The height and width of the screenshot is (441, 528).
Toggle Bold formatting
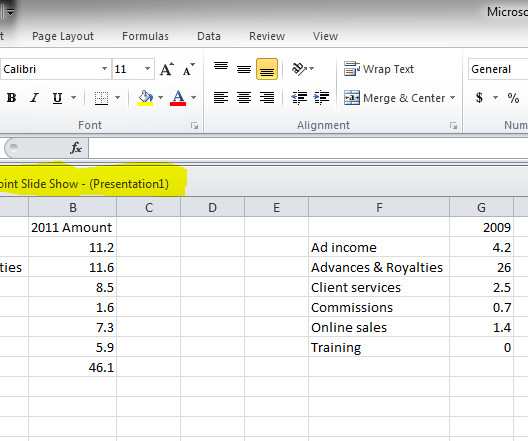(x=11, y=98)
